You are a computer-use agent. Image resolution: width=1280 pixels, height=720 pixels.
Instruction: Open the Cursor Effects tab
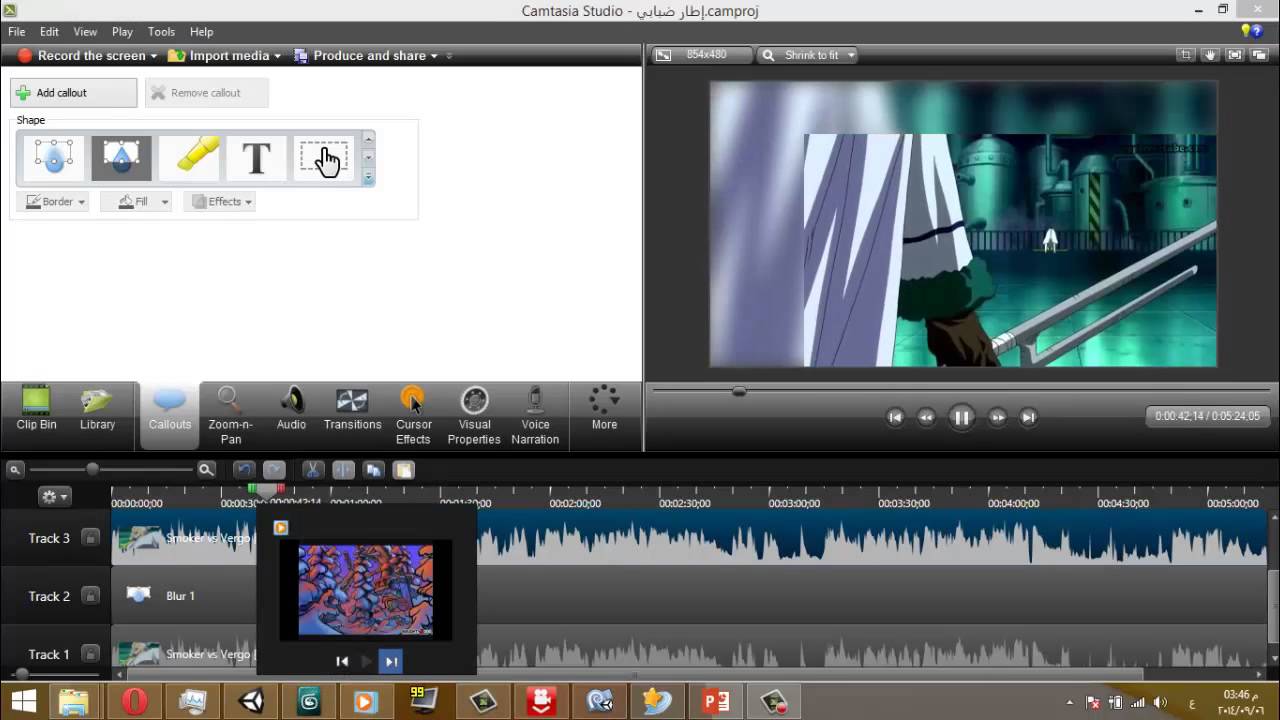tap(413, 415)
